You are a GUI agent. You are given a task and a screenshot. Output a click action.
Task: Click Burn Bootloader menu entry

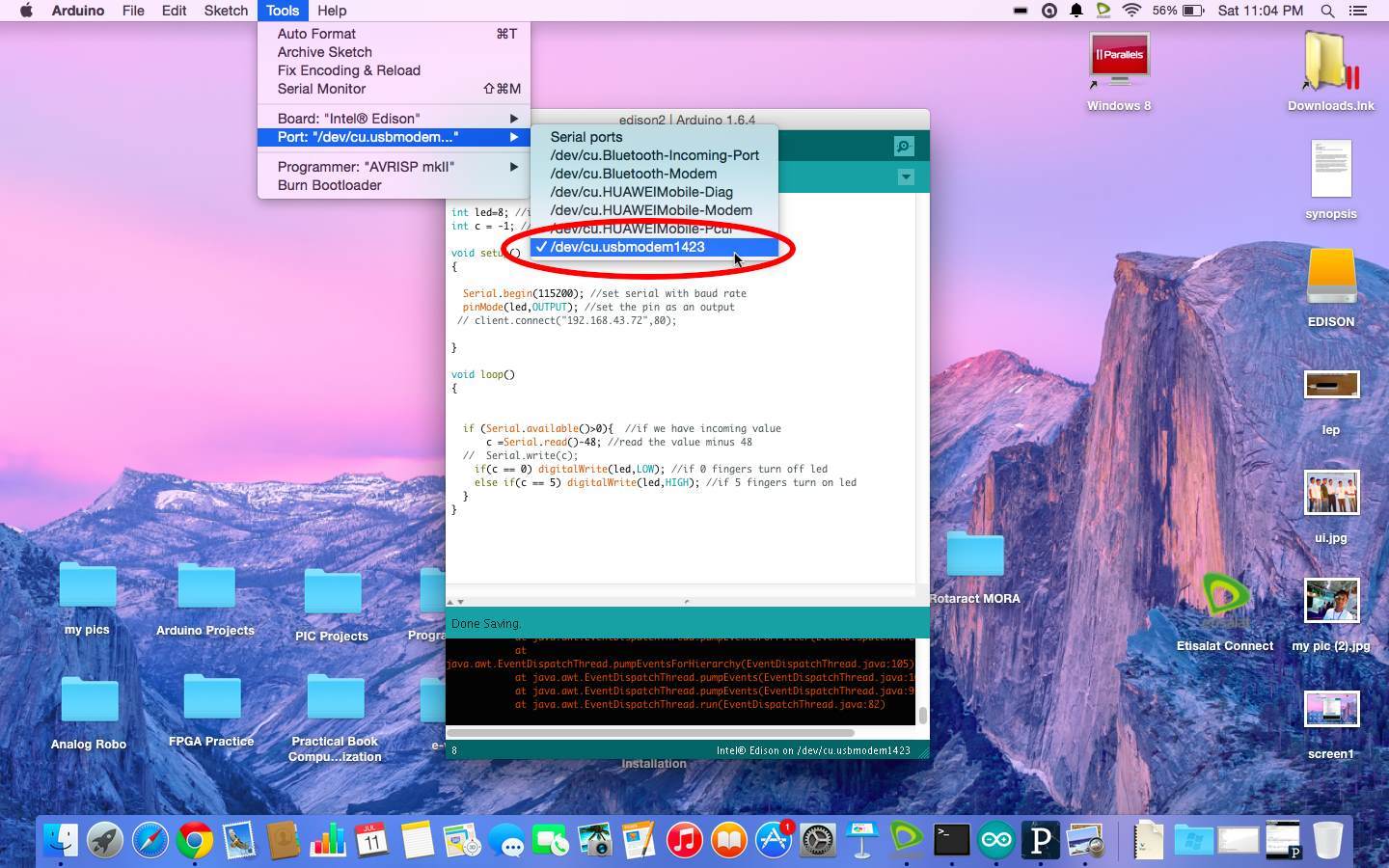394,185
